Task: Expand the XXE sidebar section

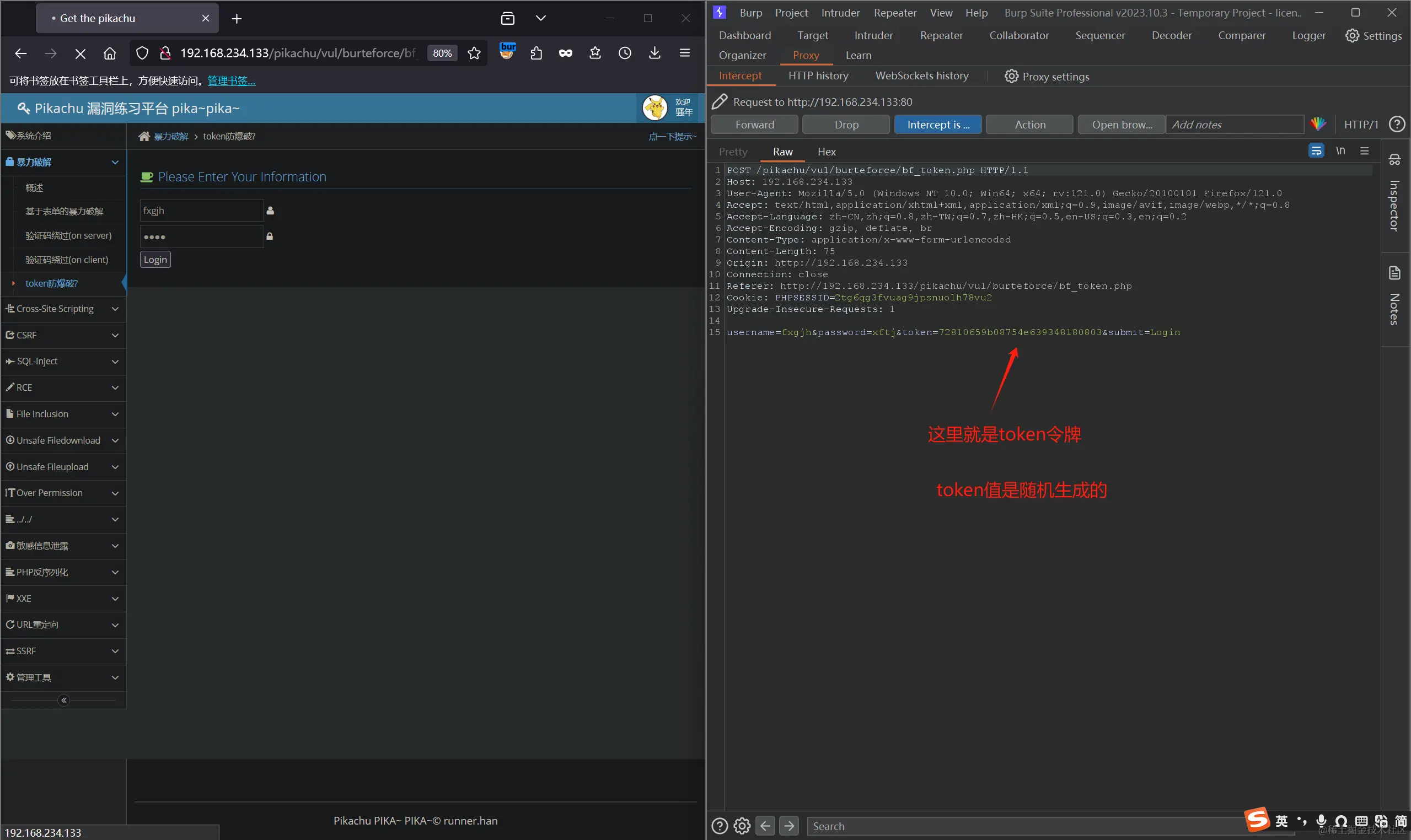Action: click(x=63, y=598)
